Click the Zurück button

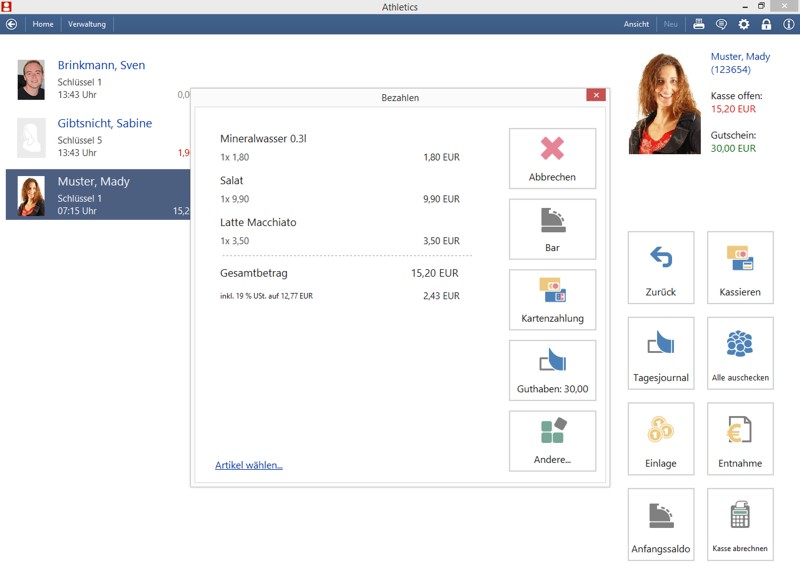(661, 268)
